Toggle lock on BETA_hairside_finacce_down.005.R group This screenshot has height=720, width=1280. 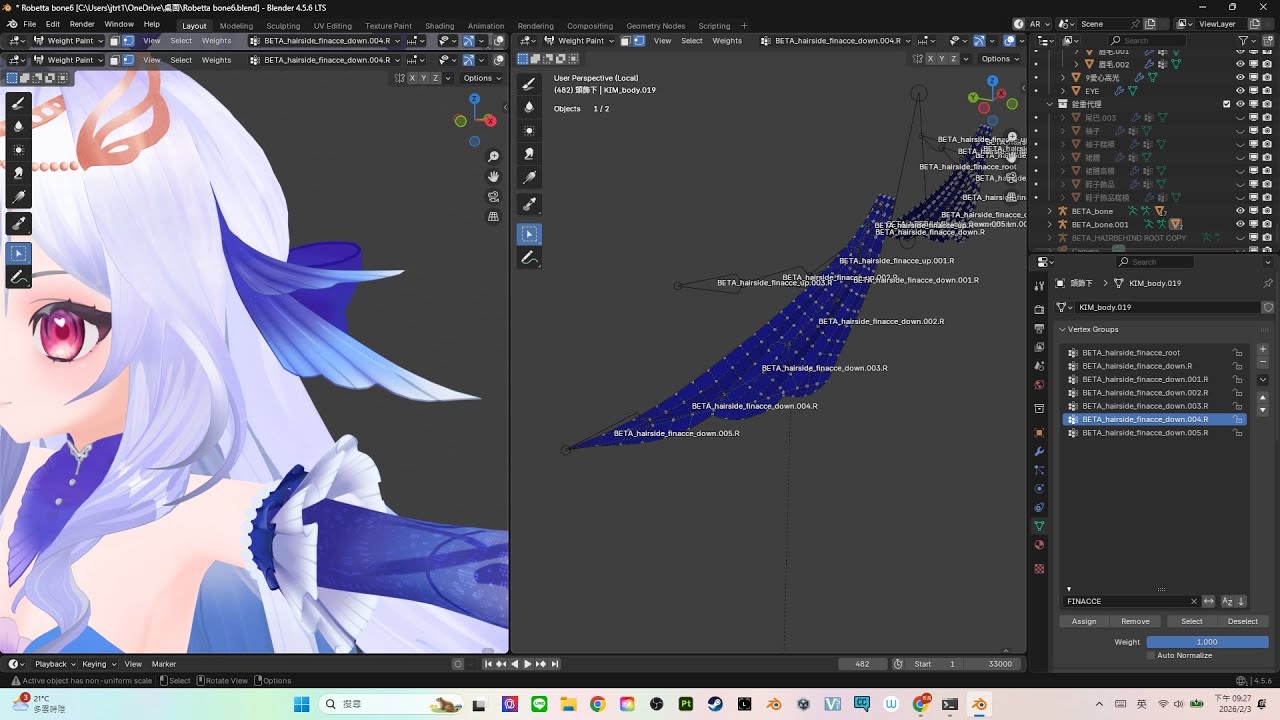(x=1238, y=433)
